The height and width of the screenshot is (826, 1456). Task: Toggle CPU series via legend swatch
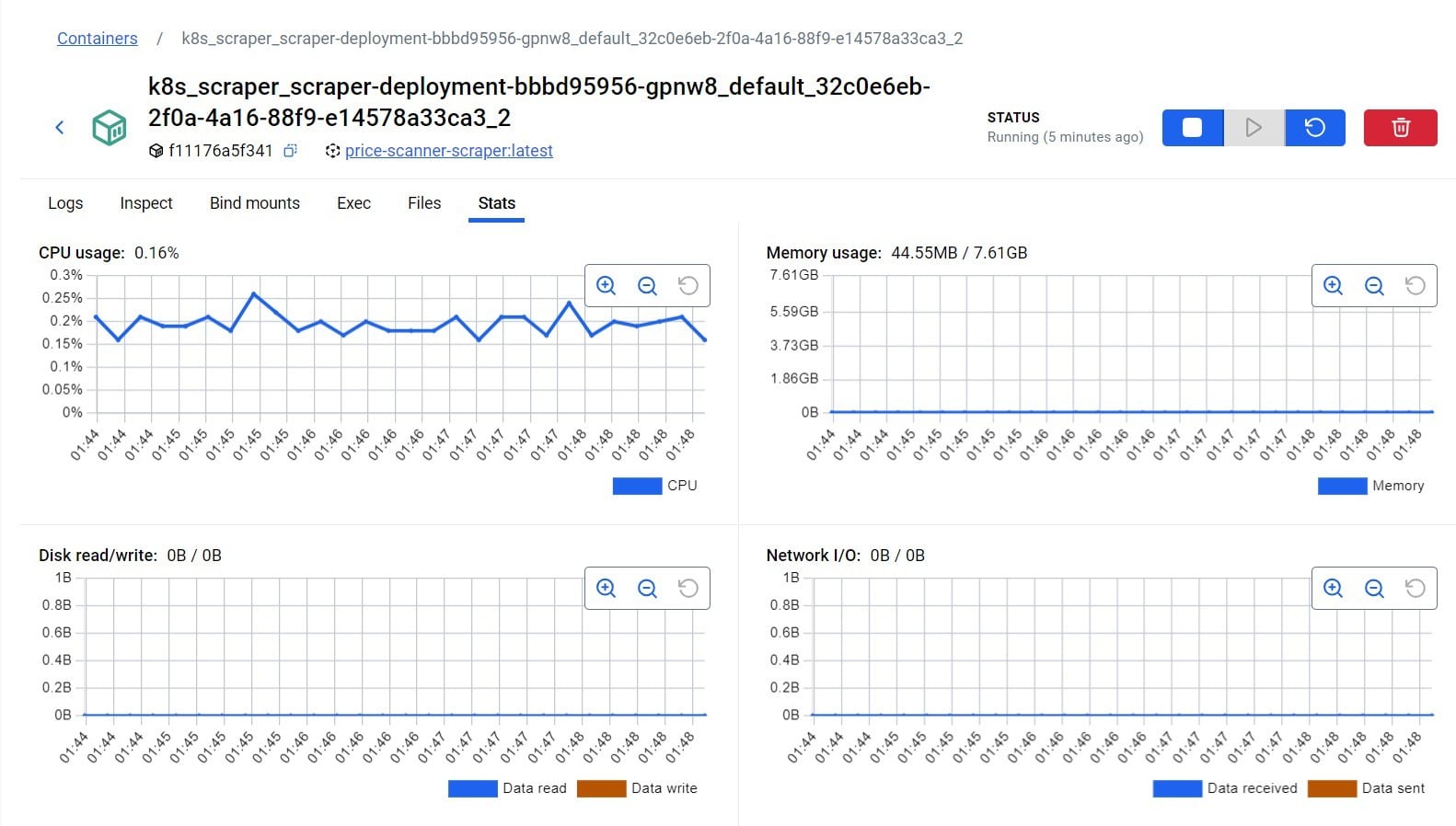[x=637, y=486]
